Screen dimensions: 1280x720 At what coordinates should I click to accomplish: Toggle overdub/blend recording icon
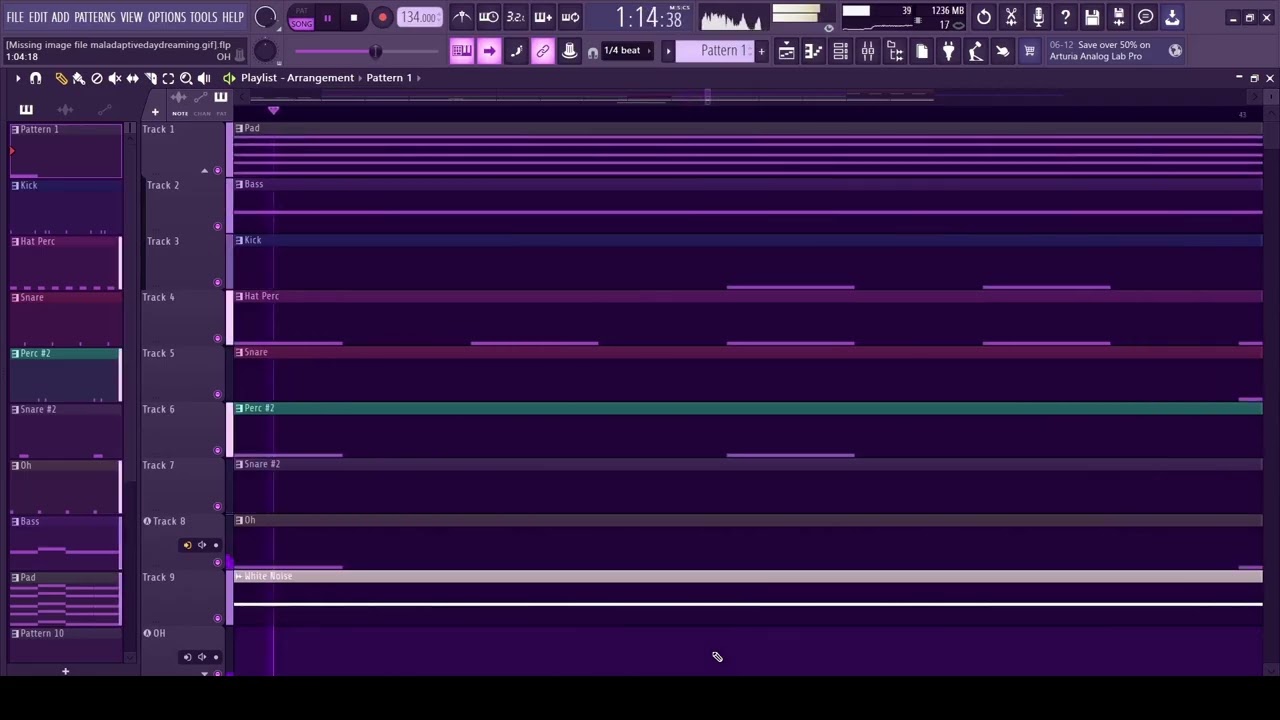tap(543, 17)
